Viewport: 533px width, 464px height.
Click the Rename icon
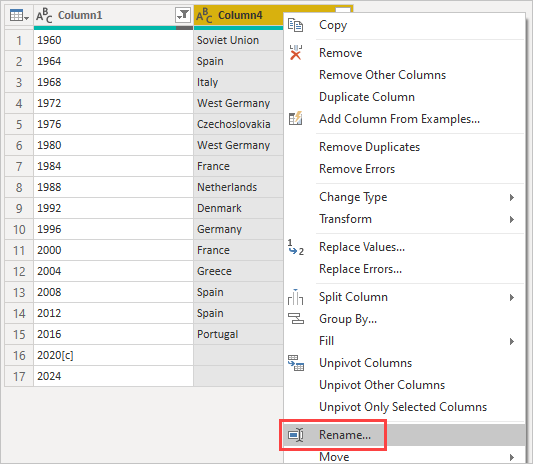click(295, 435)
